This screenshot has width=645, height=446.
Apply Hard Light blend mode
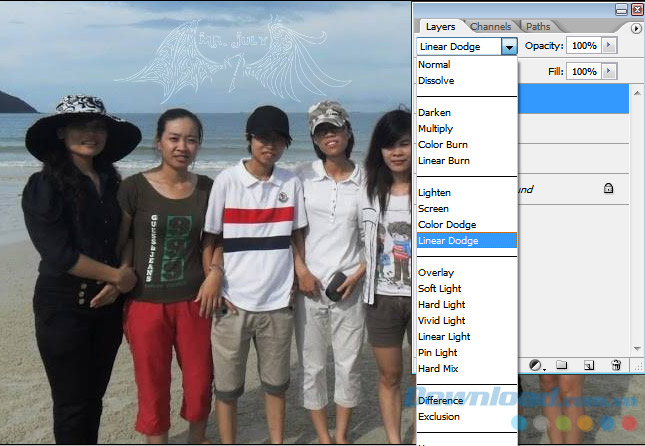pos(442,305)
